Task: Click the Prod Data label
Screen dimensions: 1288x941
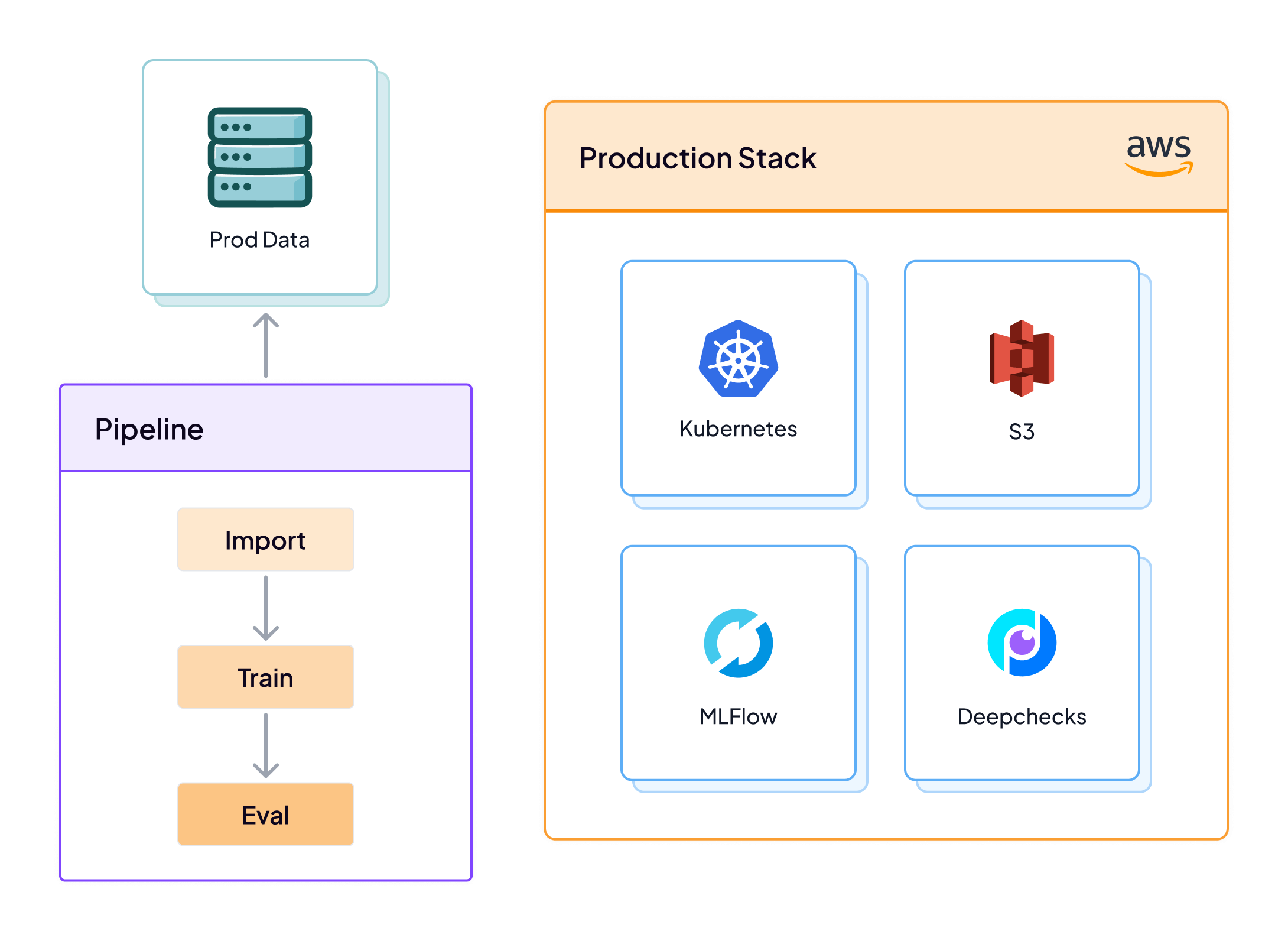Action: click(x=259, y=239)
